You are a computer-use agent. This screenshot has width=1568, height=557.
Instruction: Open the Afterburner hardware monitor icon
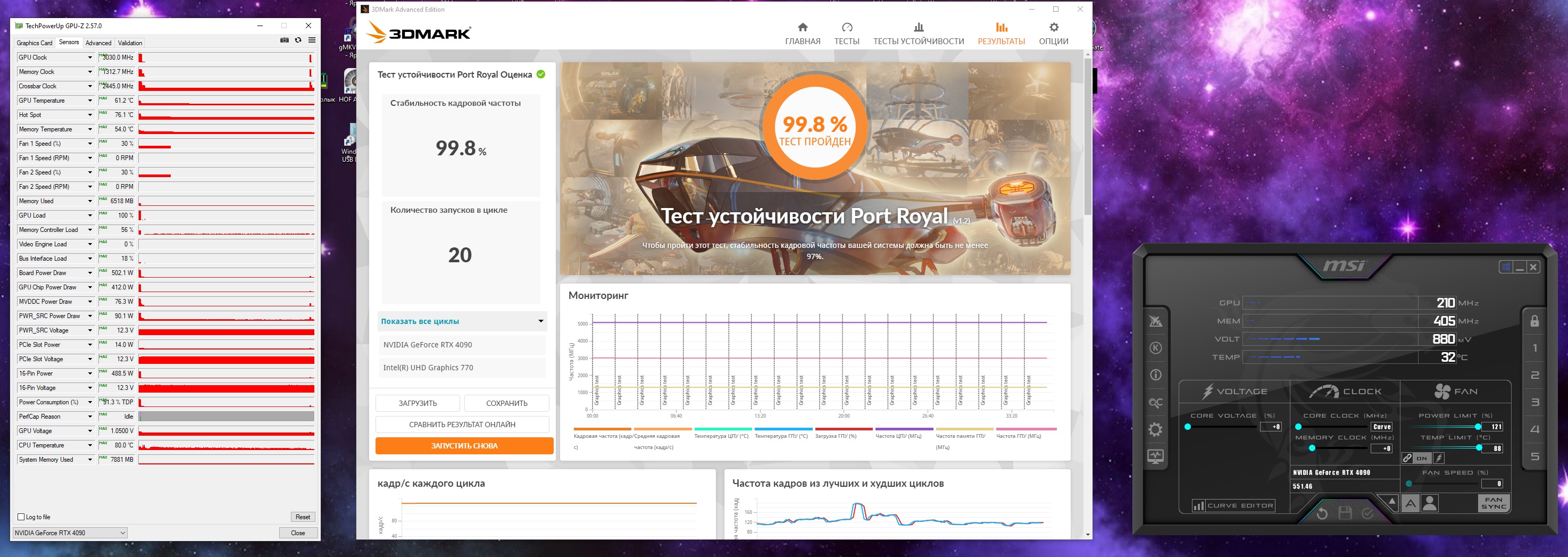pyautogui.click(x=1155, y=456)
